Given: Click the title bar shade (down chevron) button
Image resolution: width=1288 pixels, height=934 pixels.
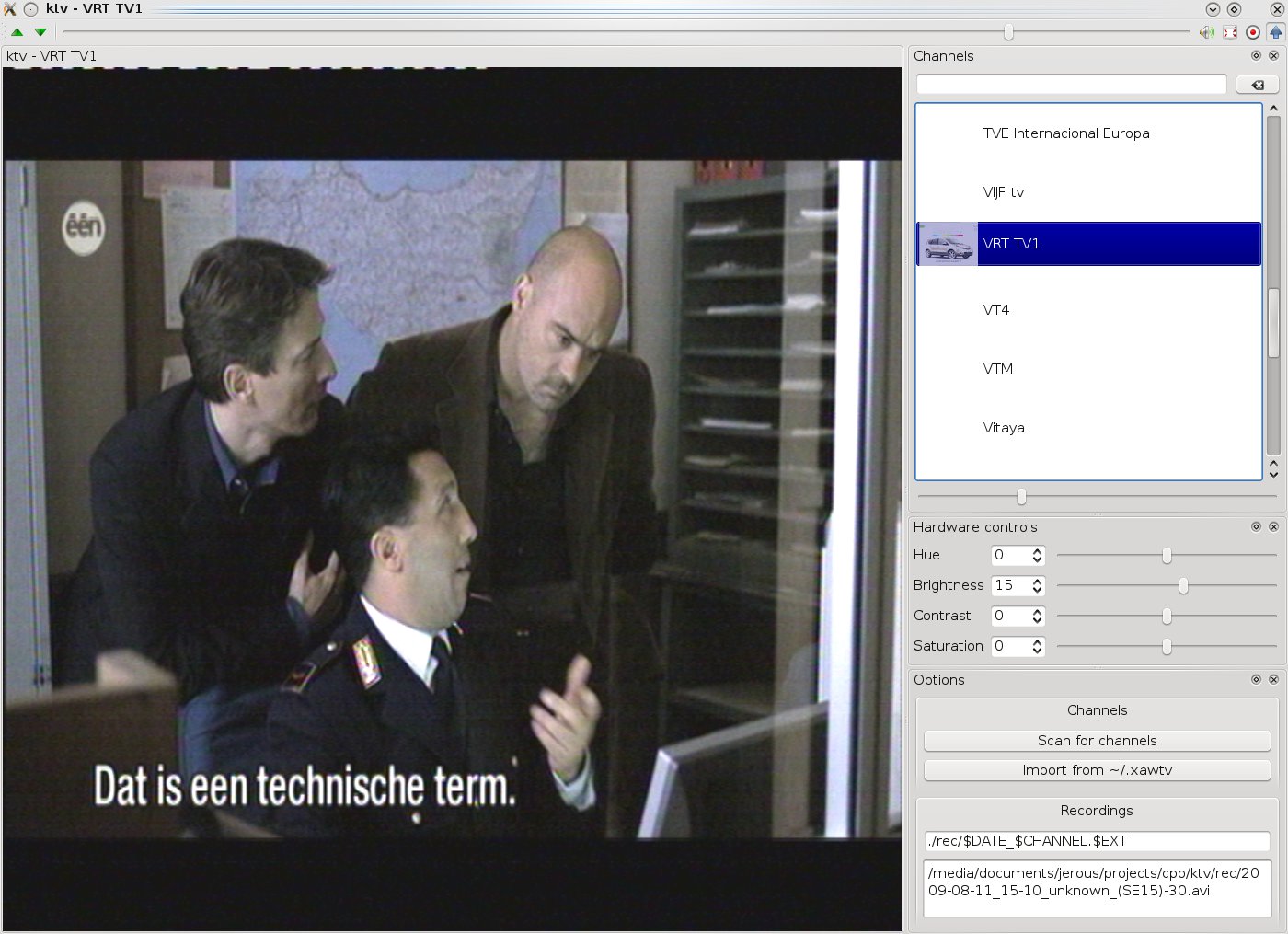Looking at the screenshot, I should pos(1213,9).
